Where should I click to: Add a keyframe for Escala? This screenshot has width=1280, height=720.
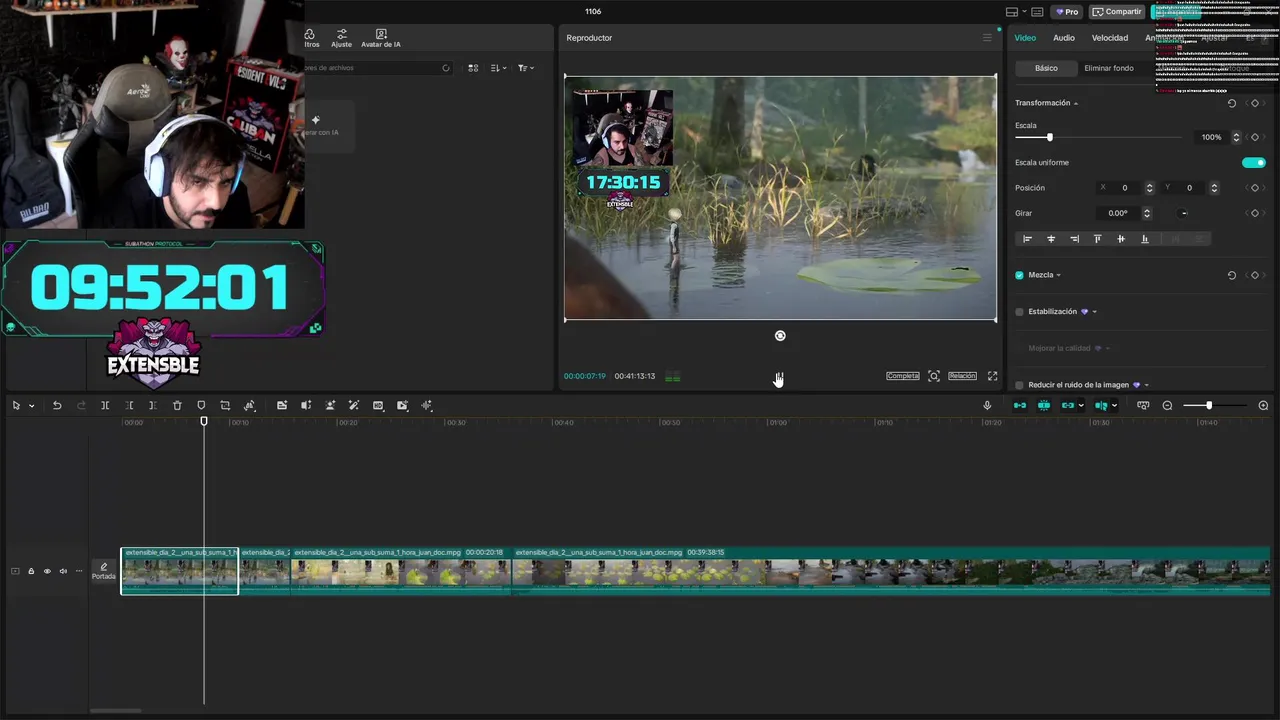(x=1255, y=137)
